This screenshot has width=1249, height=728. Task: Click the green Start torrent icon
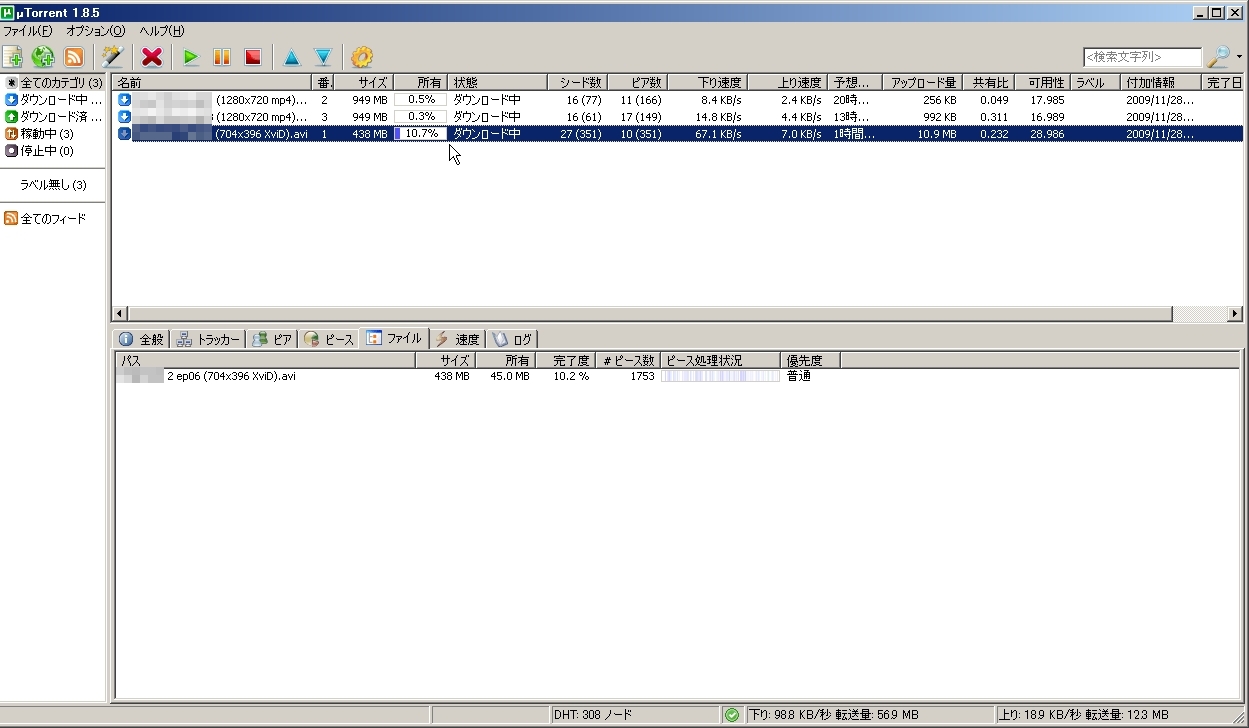(191, 57)
